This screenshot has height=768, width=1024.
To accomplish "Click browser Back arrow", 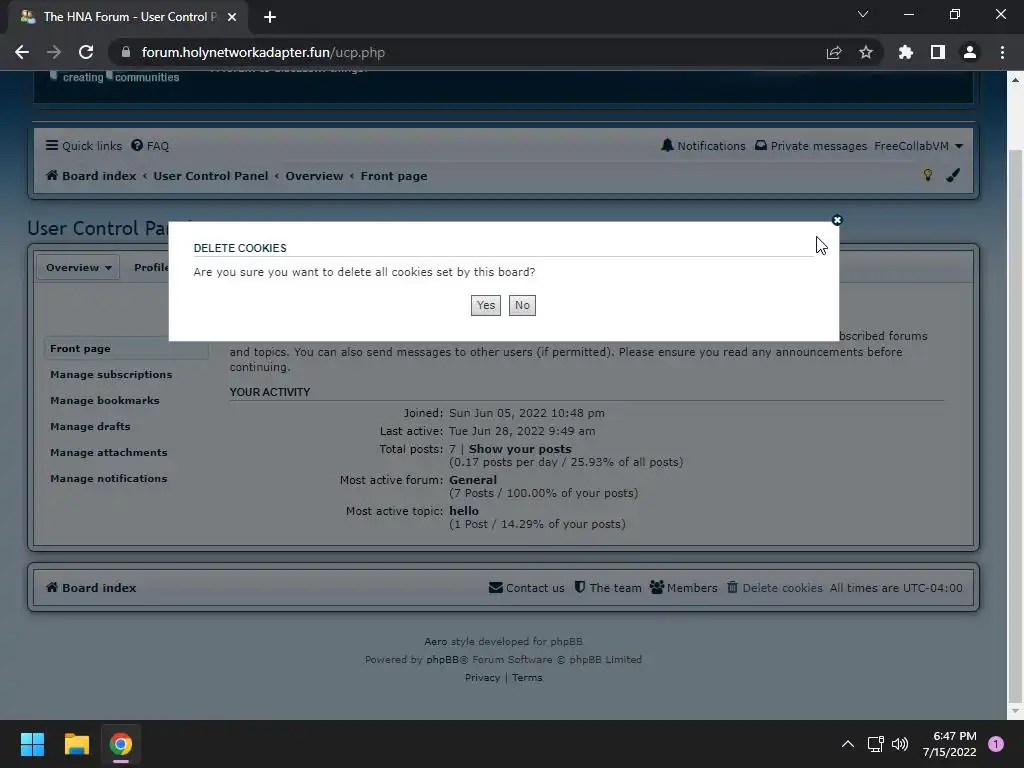I will (22, 52).
